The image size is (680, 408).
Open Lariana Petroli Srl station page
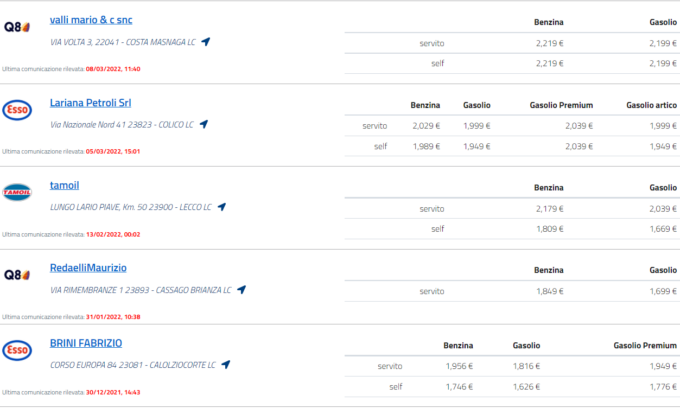pyautogui.click(x=90, y=103)
